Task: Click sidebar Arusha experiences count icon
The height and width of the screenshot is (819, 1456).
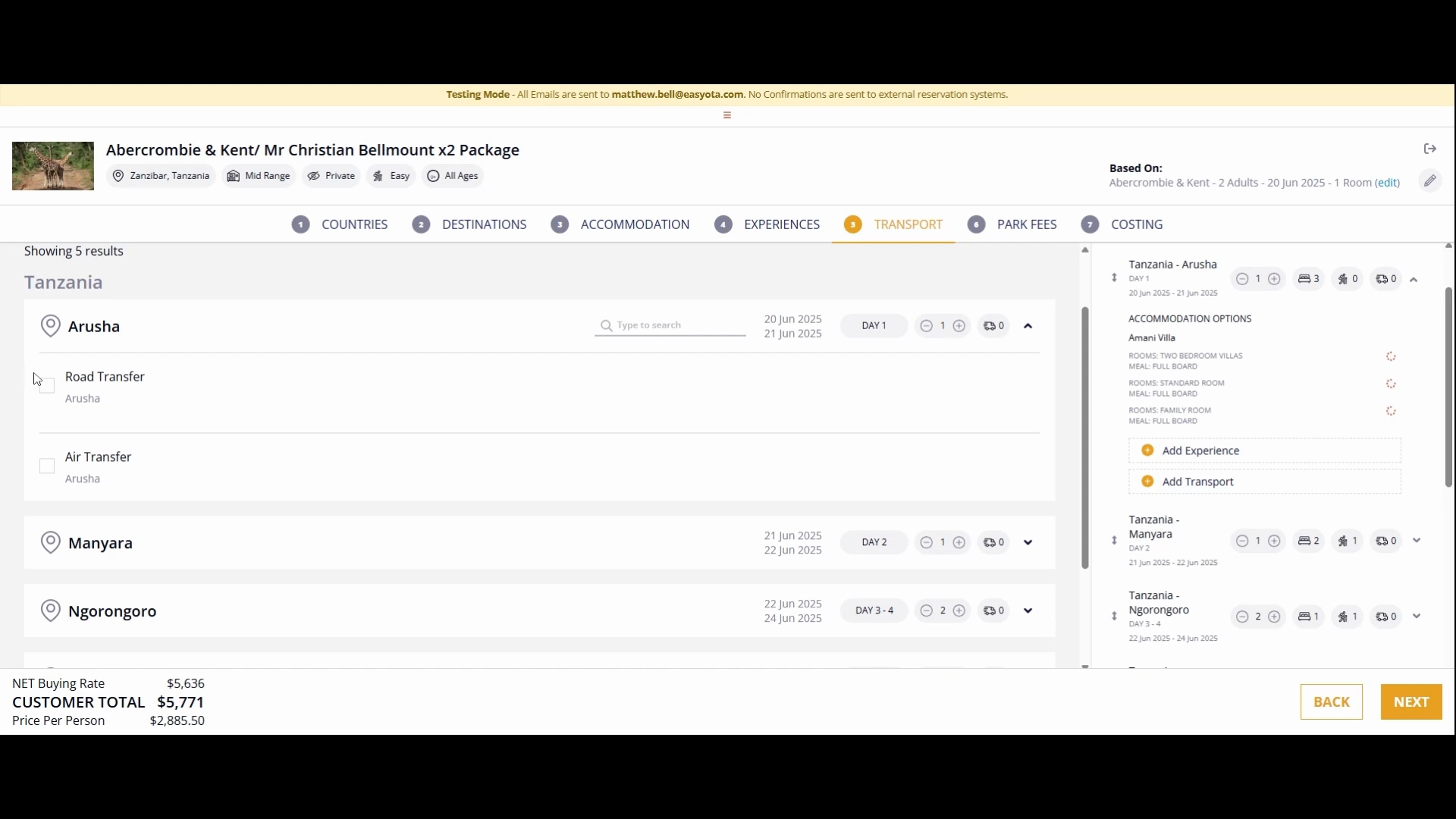Action: pyautogui.click(x=1348, y=279)
